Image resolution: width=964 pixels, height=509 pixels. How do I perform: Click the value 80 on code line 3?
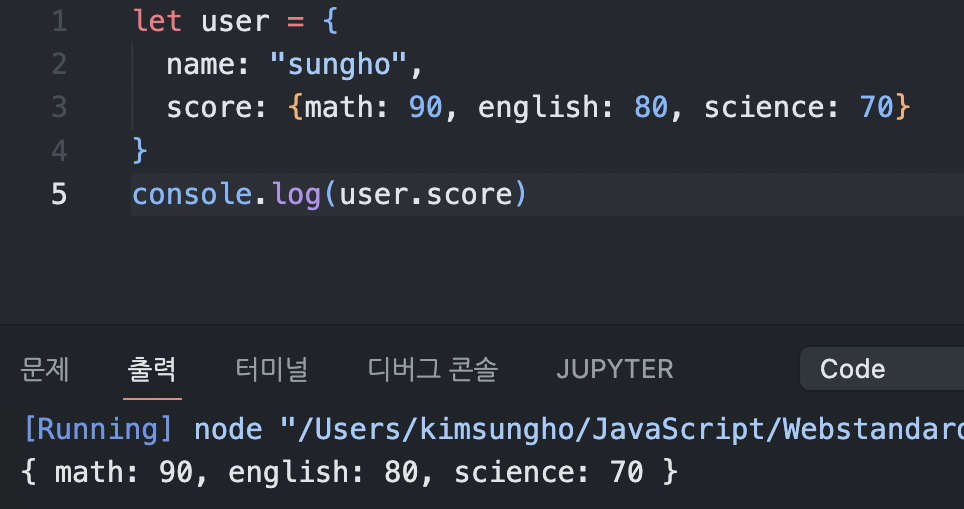651,108
